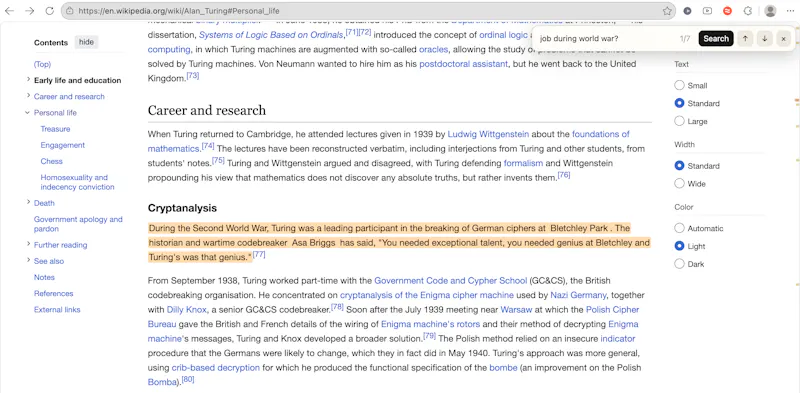
Task: Open the browser three-dot menu
Action: coord(790,11)
